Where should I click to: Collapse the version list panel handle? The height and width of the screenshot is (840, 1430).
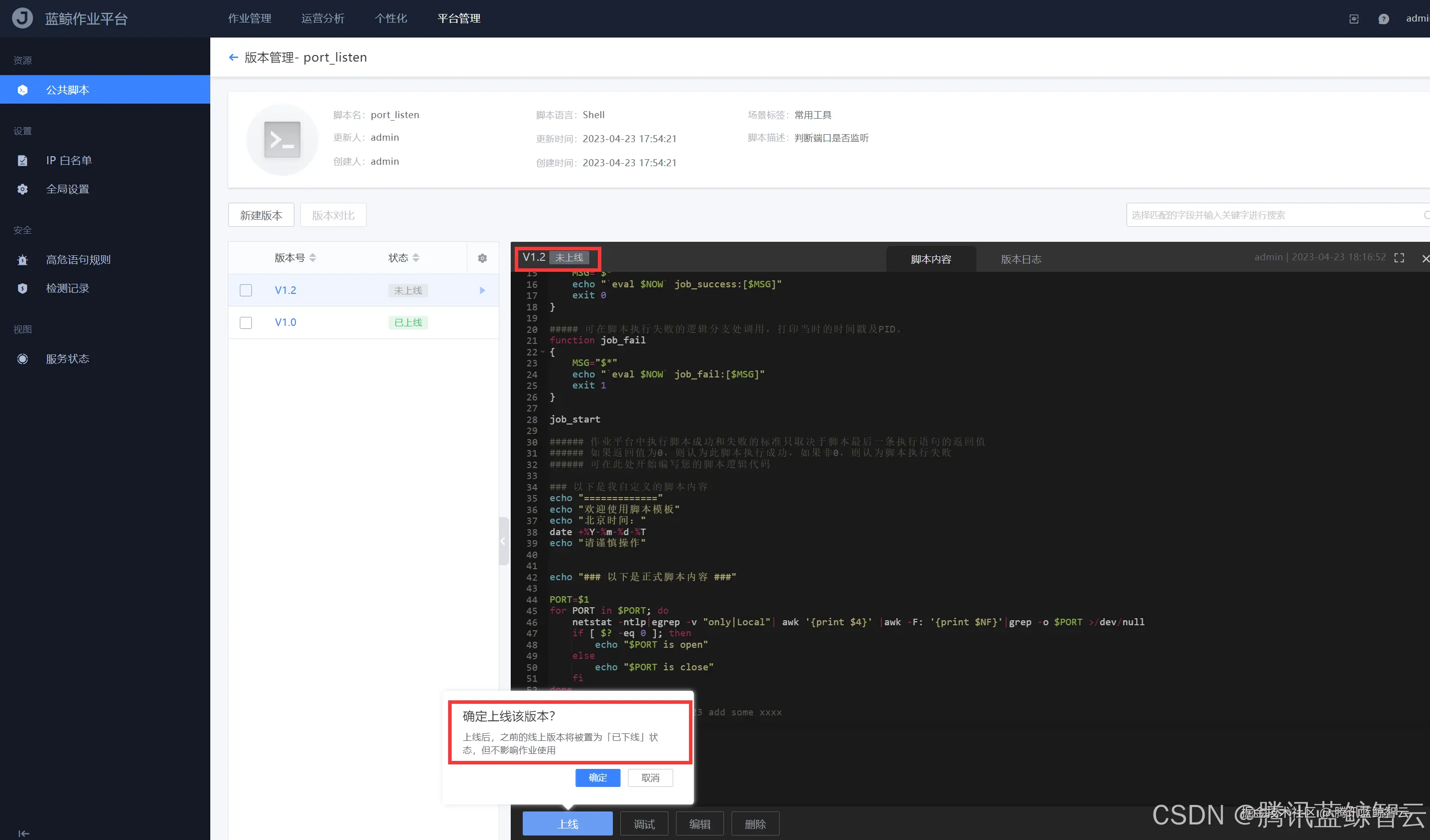(503, 541)
